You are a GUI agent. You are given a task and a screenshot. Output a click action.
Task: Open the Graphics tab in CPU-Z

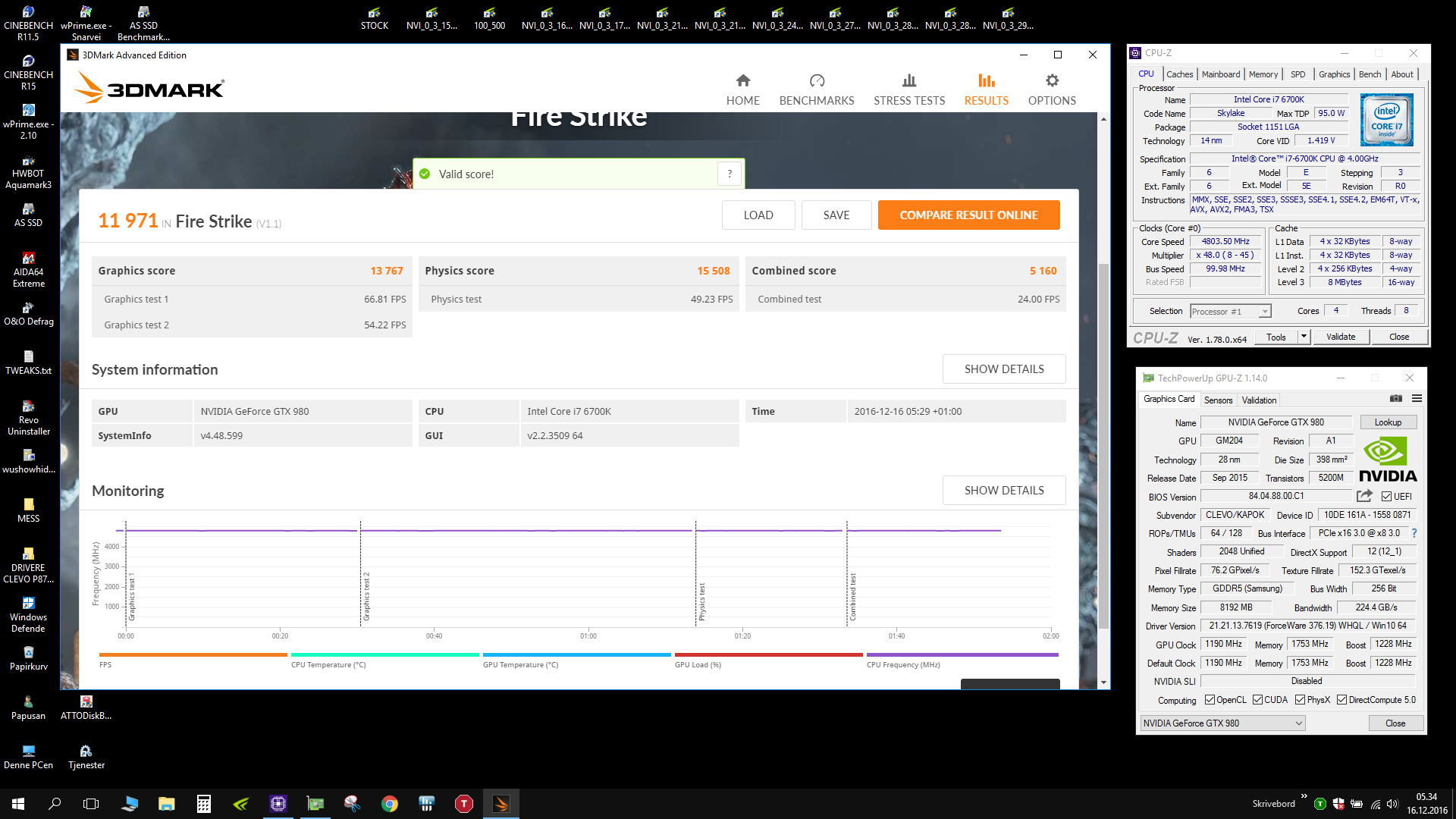(1334, 74)
